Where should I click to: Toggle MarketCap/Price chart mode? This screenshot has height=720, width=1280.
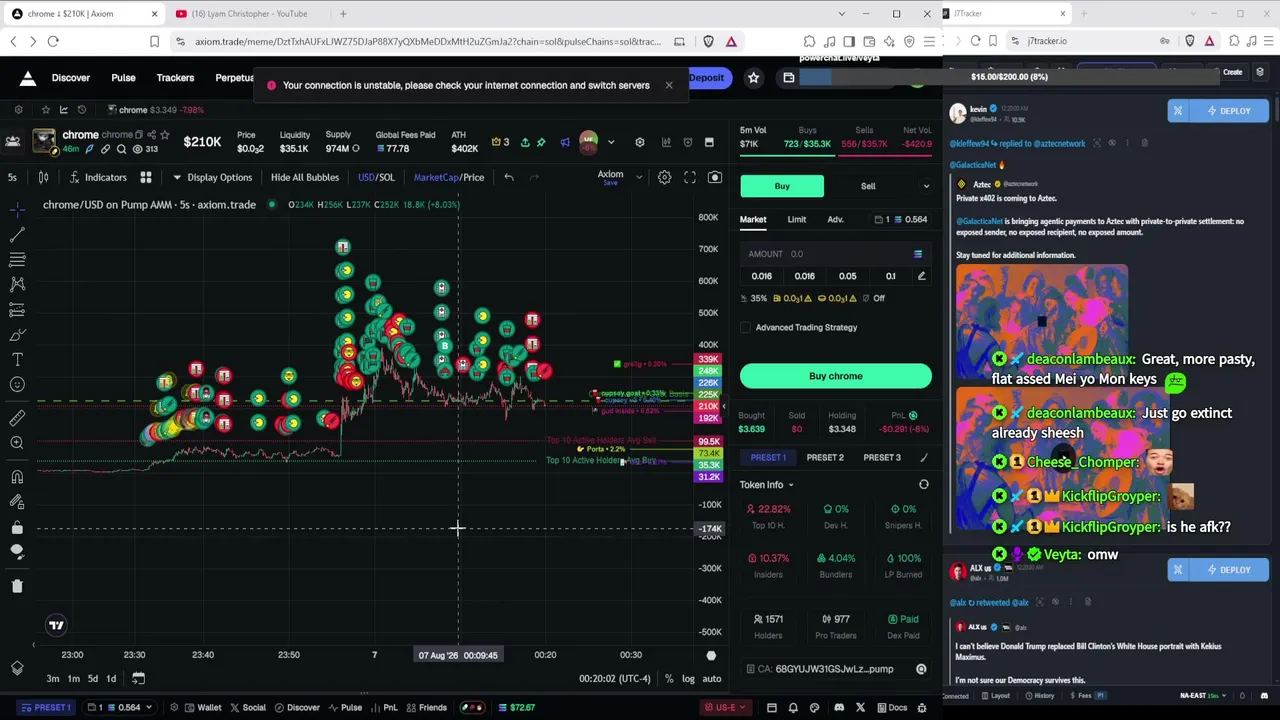coord(449,177)
